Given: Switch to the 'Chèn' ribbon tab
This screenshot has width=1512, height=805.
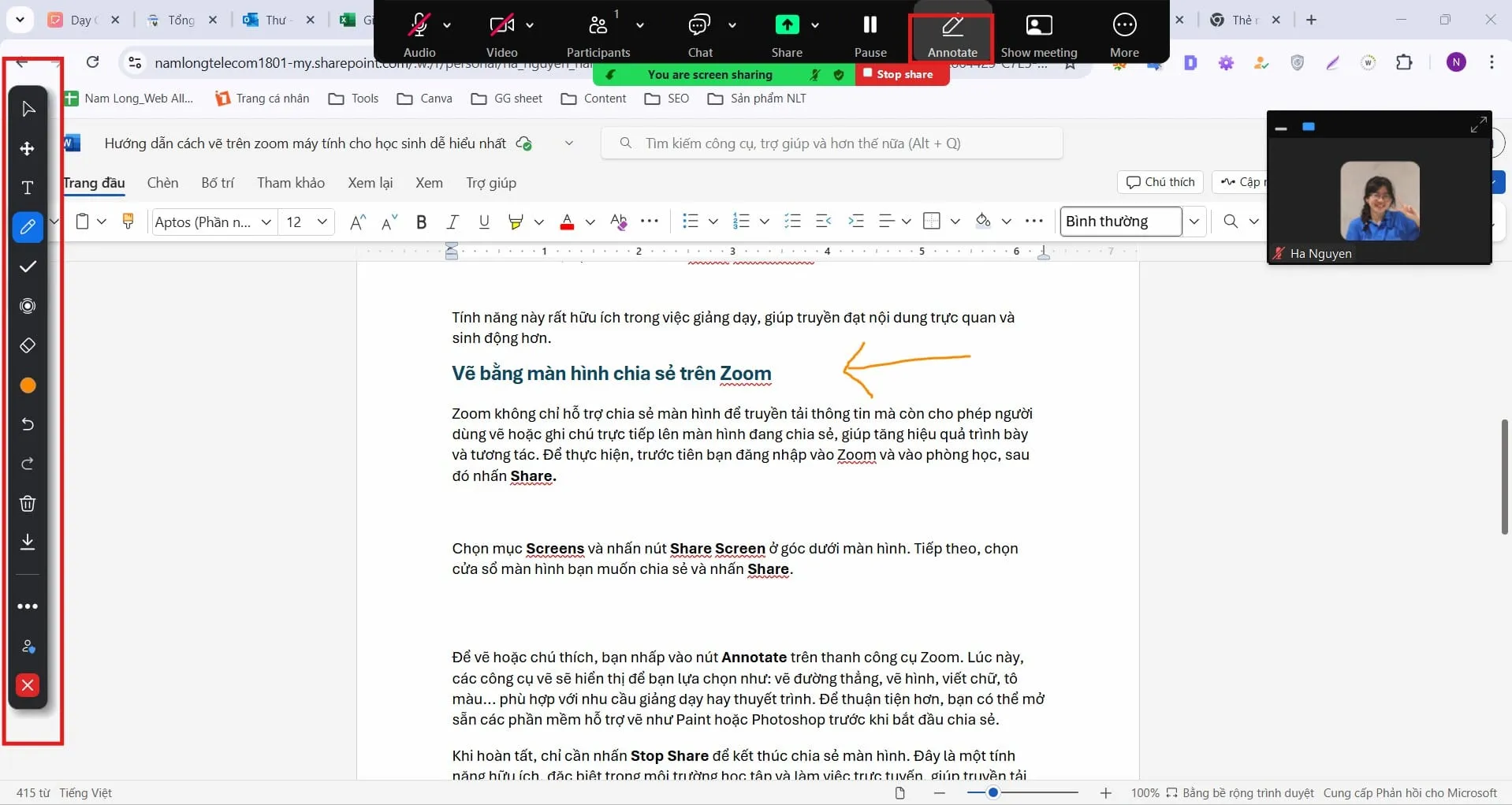Looking at the screenshot, I should coord(162,182).
